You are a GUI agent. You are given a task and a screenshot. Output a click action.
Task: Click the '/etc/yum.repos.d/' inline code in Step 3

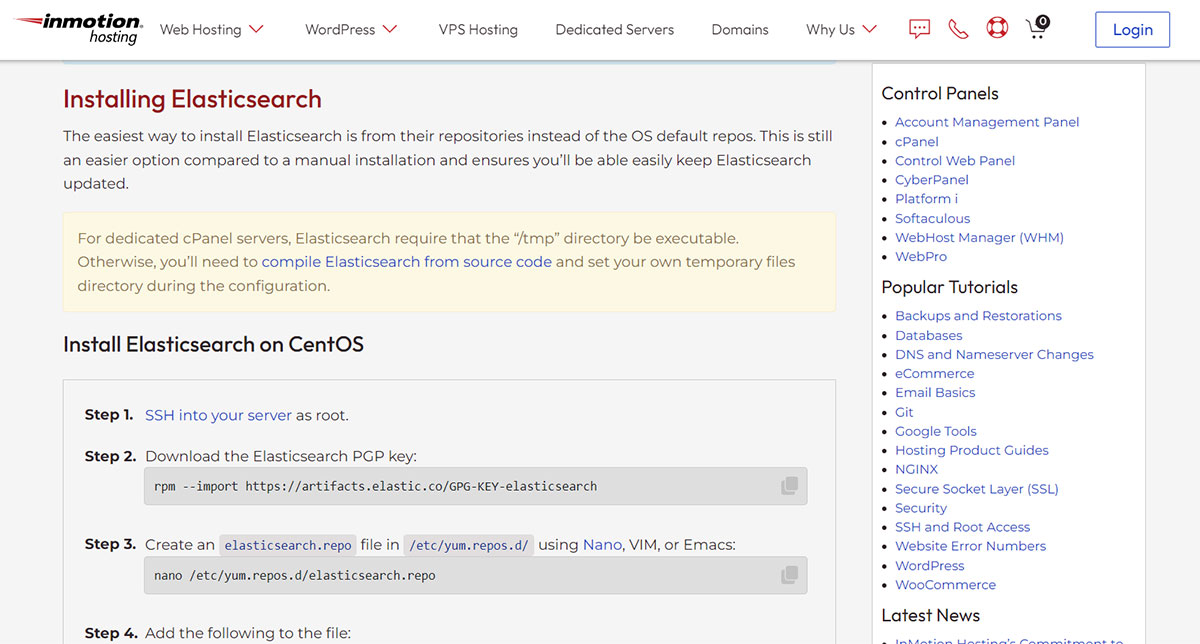[470, 546]
